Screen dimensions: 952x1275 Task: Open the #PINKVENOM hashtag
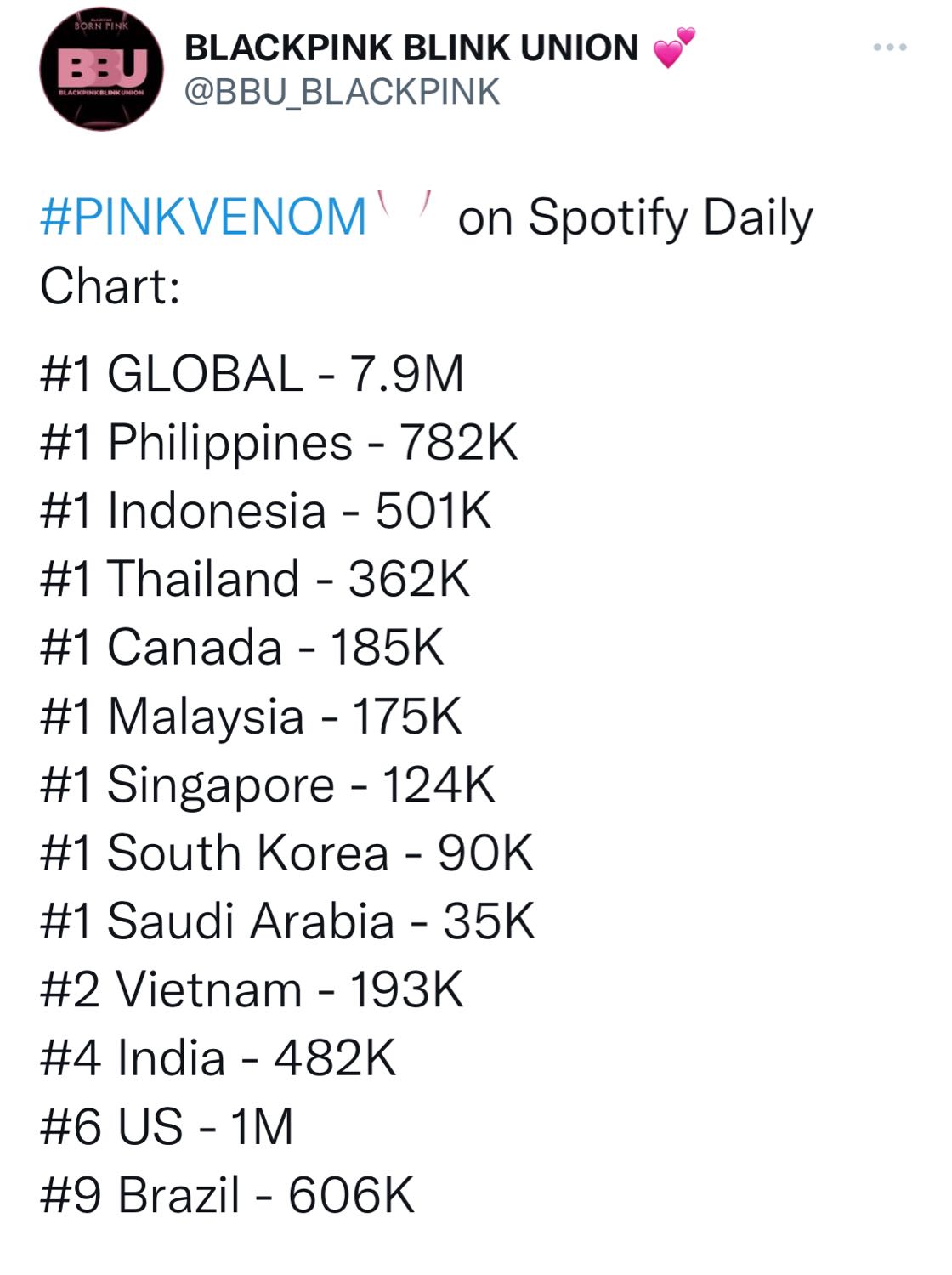pos(203,217)
